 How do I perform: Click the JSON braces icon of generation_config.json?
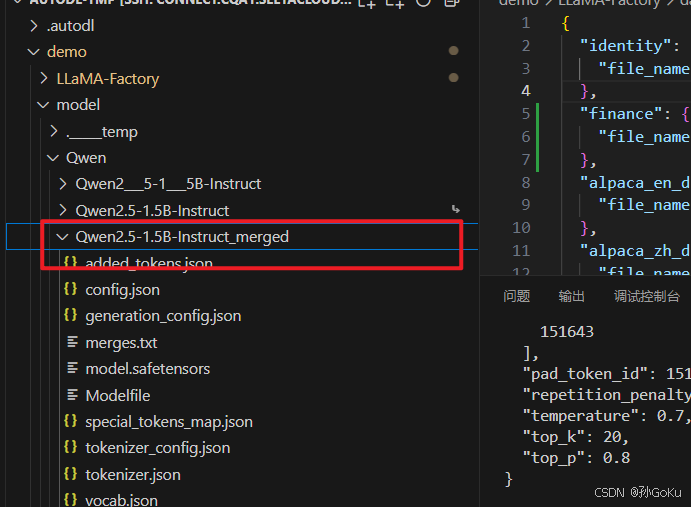click(x=71, y=315)
